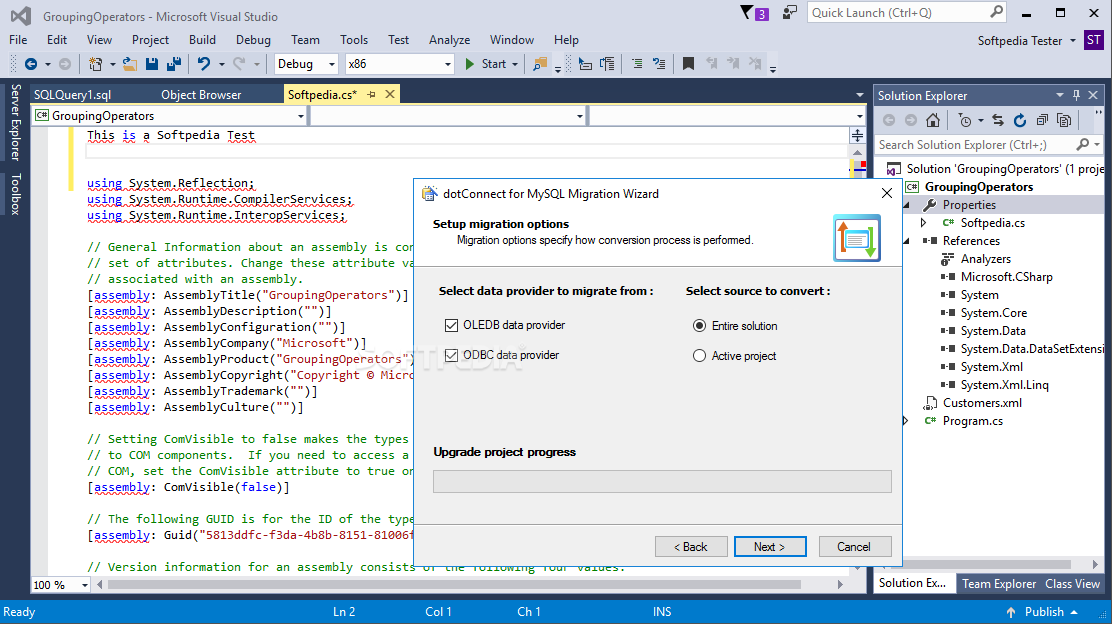Select System.Data reference in tree
Image resolution: width=1112 pixels, height=624 pixels.
click(x=992, y=331)
